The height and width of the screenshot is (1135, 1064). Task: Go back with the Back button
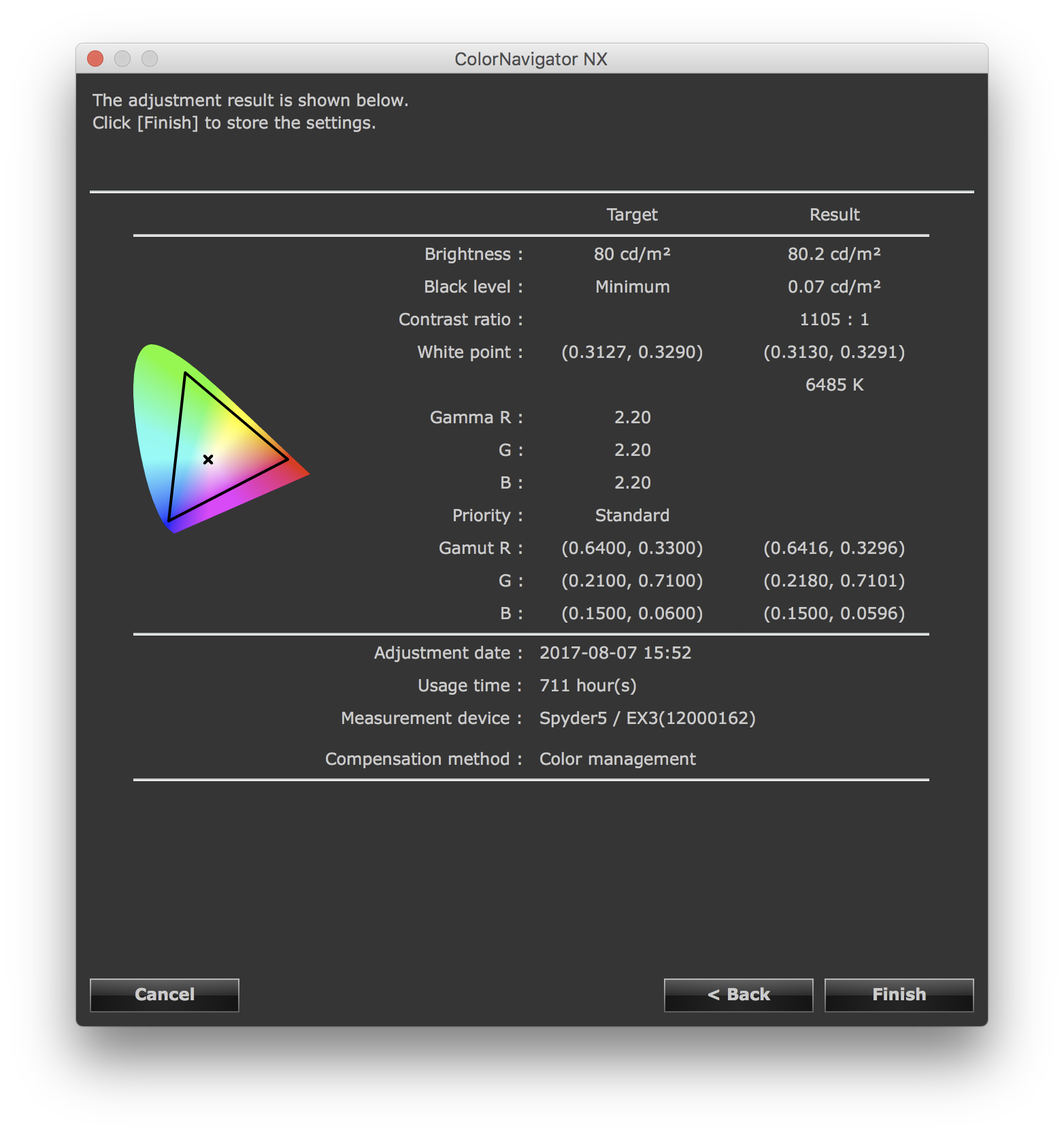tap(738, 995)
